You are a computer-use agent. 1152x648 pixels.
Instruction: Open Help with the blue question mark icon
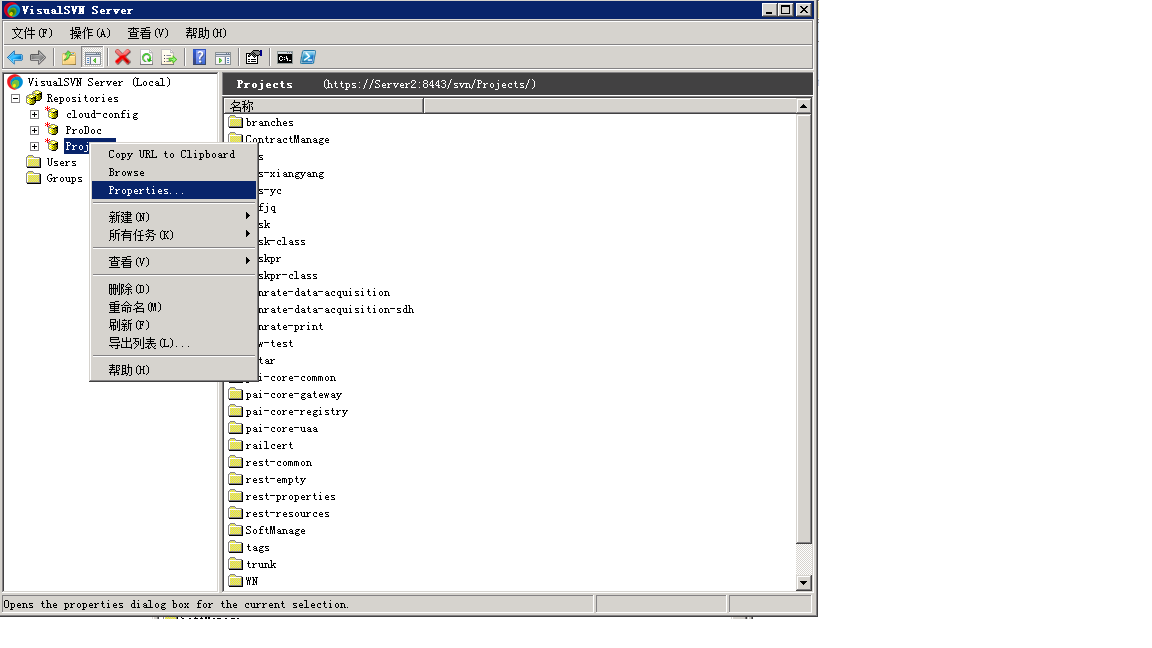pos(199,57)
